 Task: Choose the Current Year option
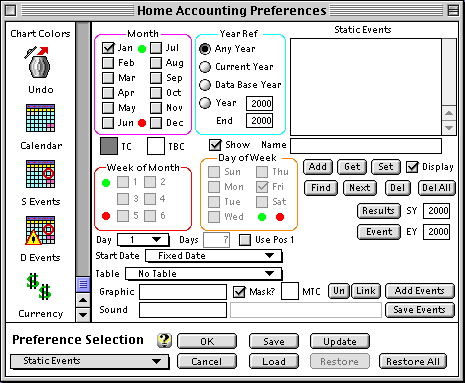click(205, 67)
